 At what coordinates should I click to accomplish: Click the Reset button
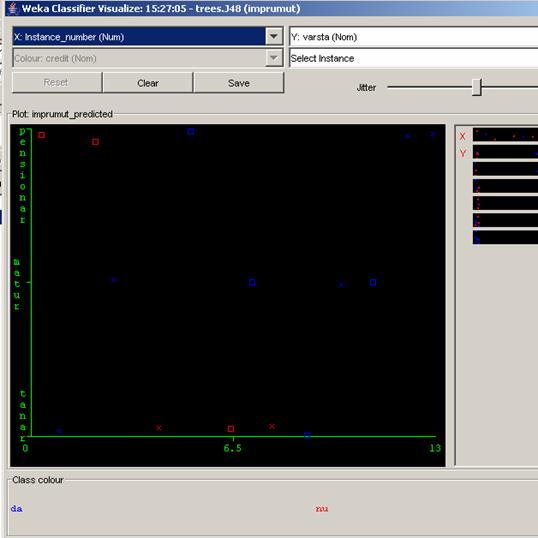coord(57,83)
